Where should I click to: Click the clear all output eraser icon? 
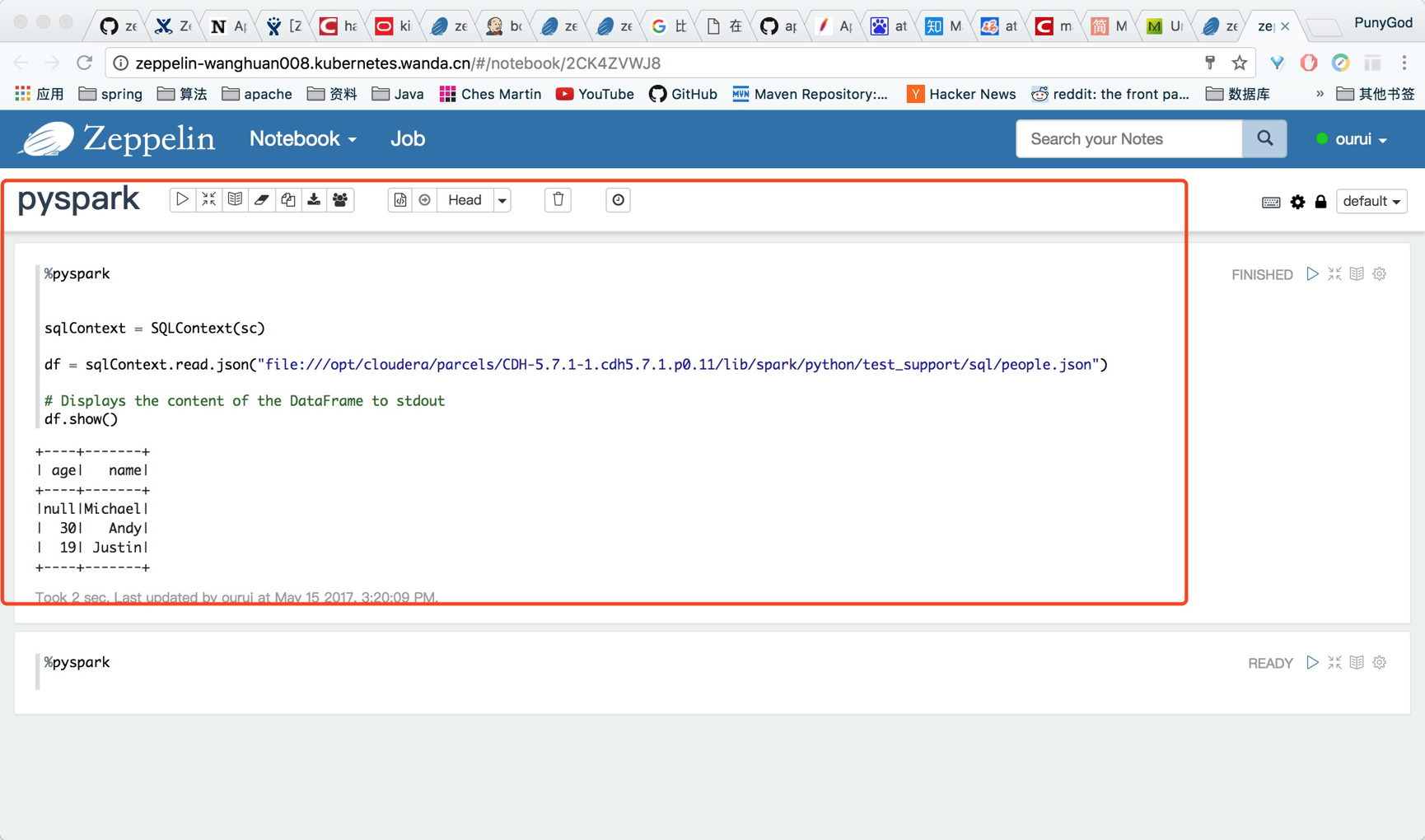click(x=261, y=200)
